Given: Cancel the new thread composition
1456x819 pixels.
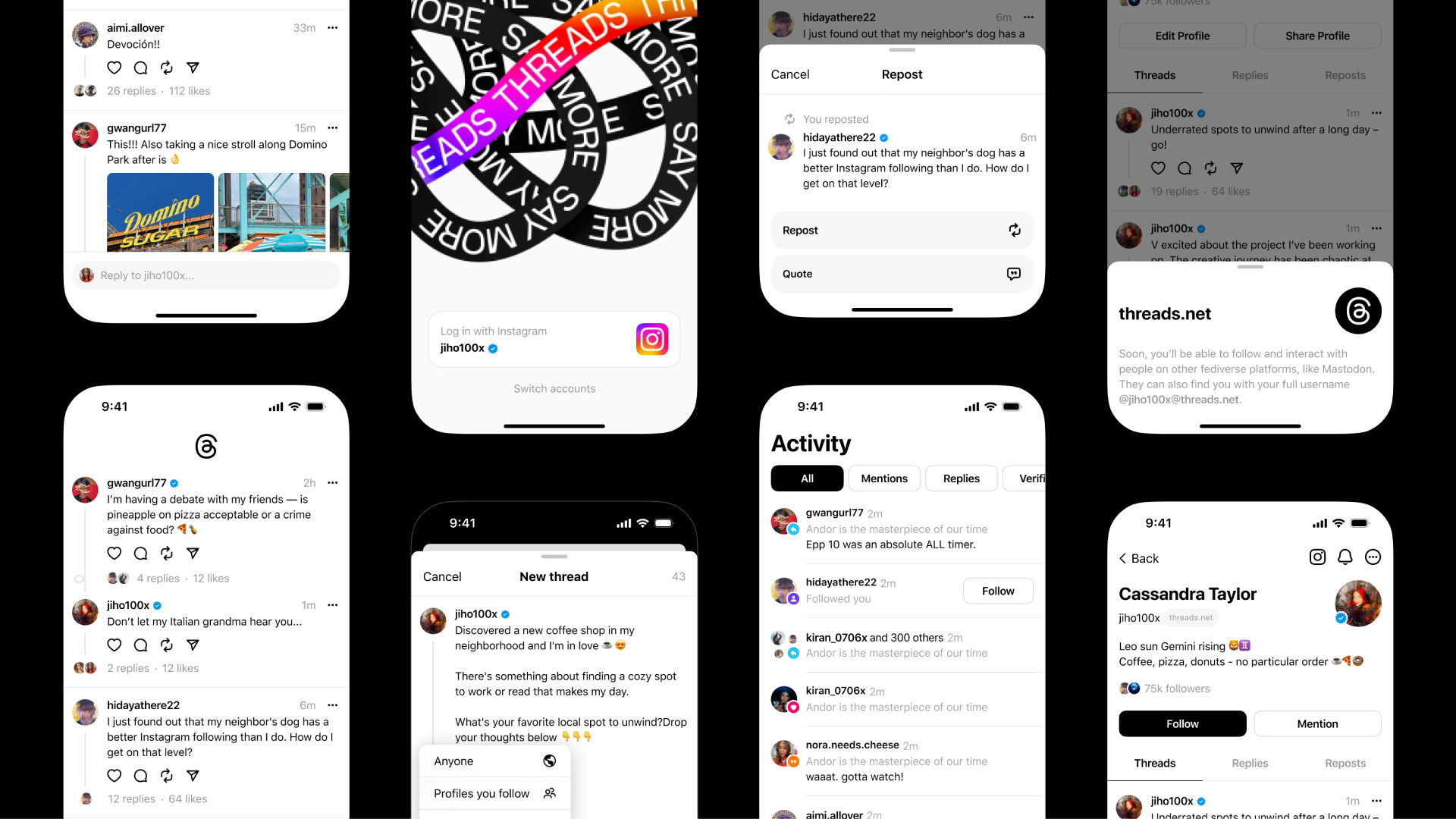Looking at the screenshot, I should 443,576.
